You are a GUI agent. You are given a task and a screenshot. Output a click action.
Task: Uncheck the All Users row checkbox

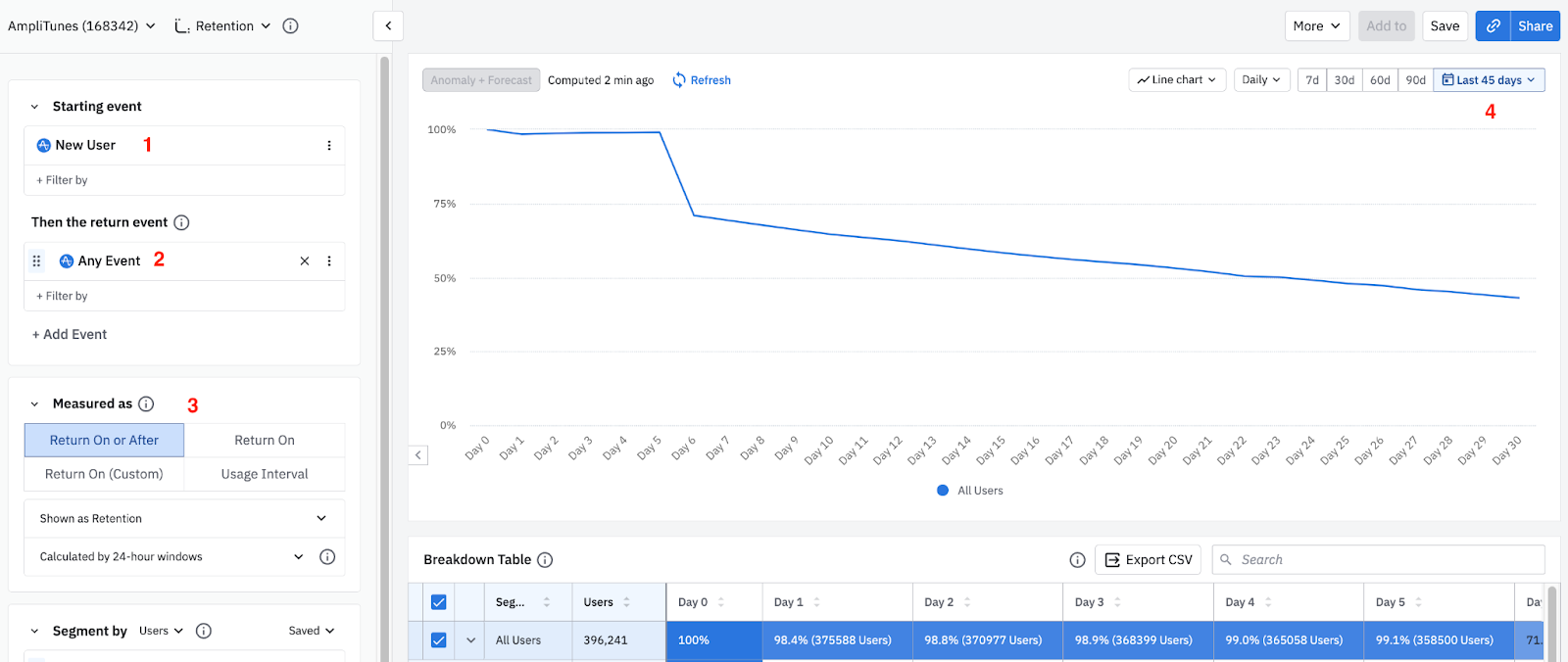tap(438, 640)
